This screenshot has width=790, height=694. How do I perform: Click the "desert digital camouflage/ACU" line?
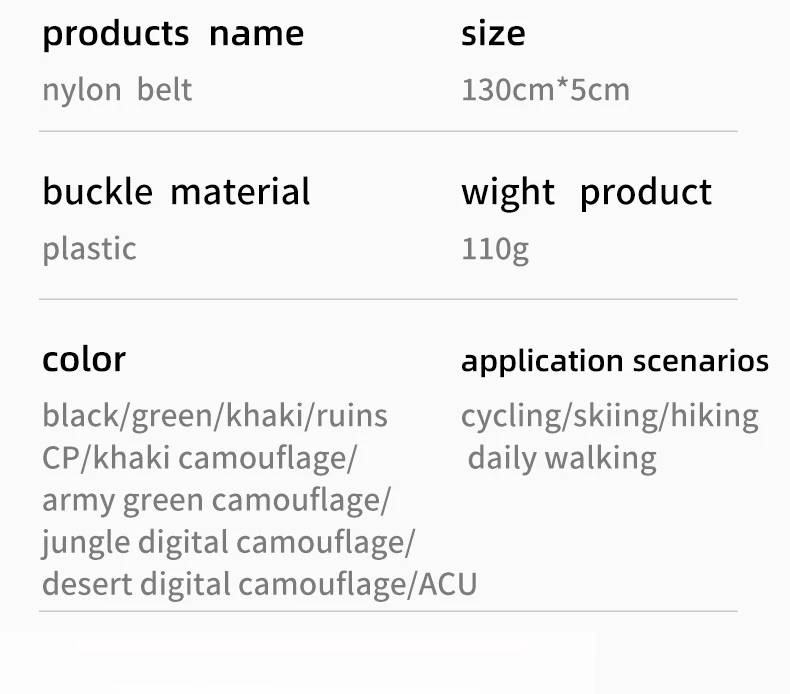[259, 584]
